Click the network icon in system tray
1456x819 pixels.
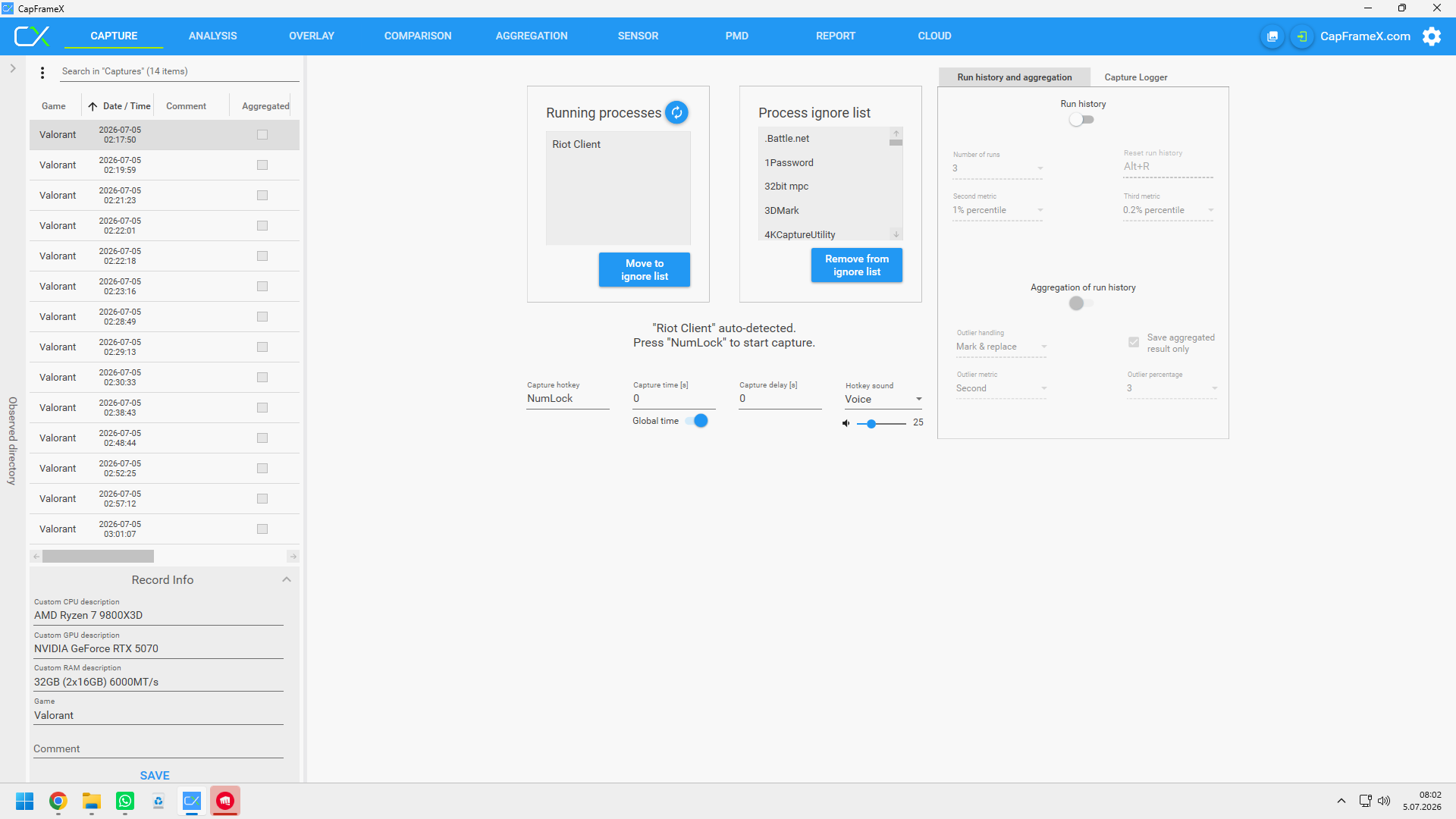[x=1365, y=801]
